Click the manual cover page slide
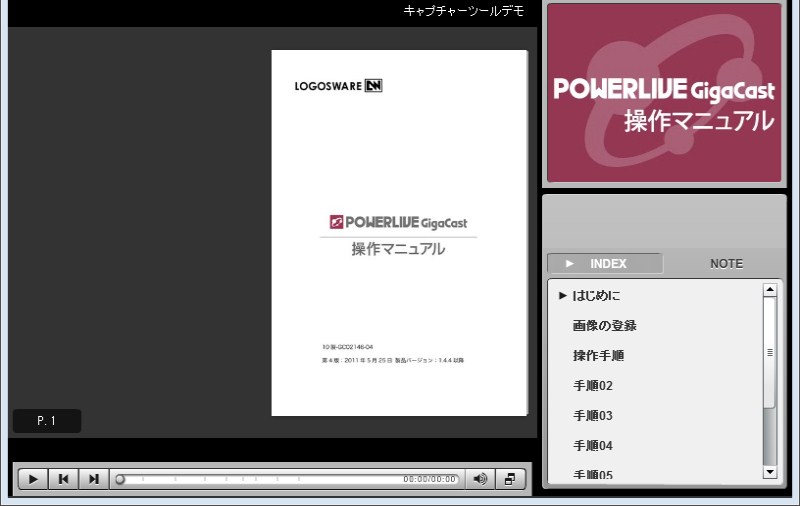 (x=399, y=233)
